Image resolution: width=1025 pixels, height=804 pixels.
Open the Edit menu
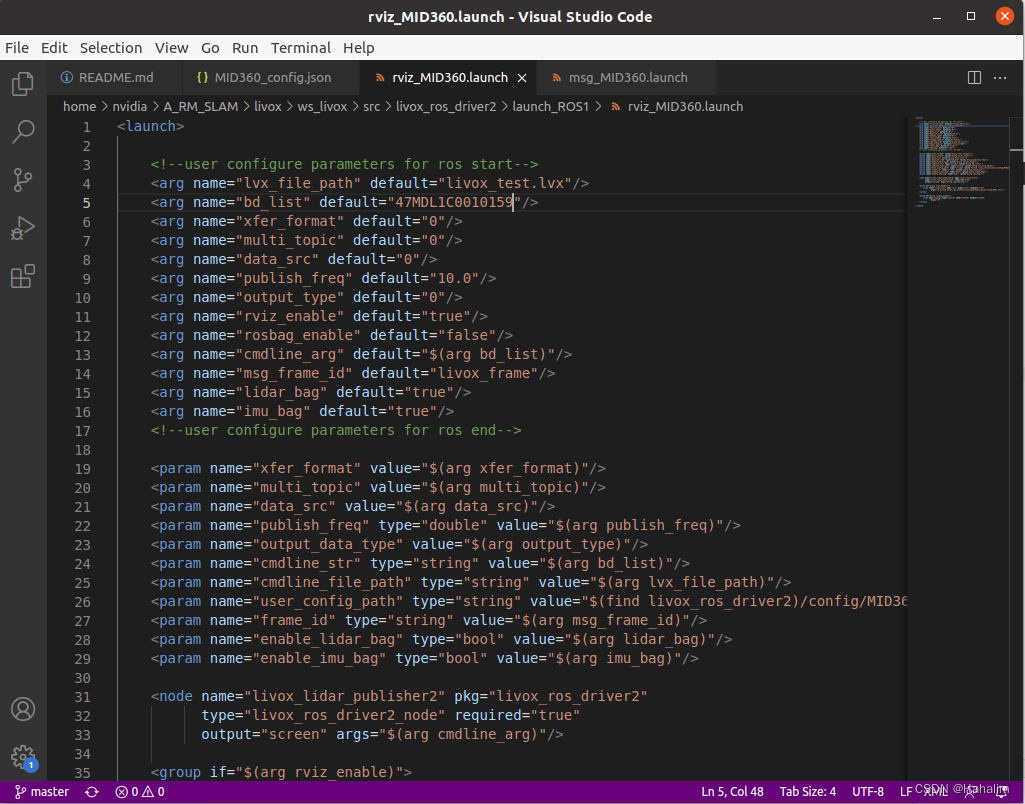[54, 48]
